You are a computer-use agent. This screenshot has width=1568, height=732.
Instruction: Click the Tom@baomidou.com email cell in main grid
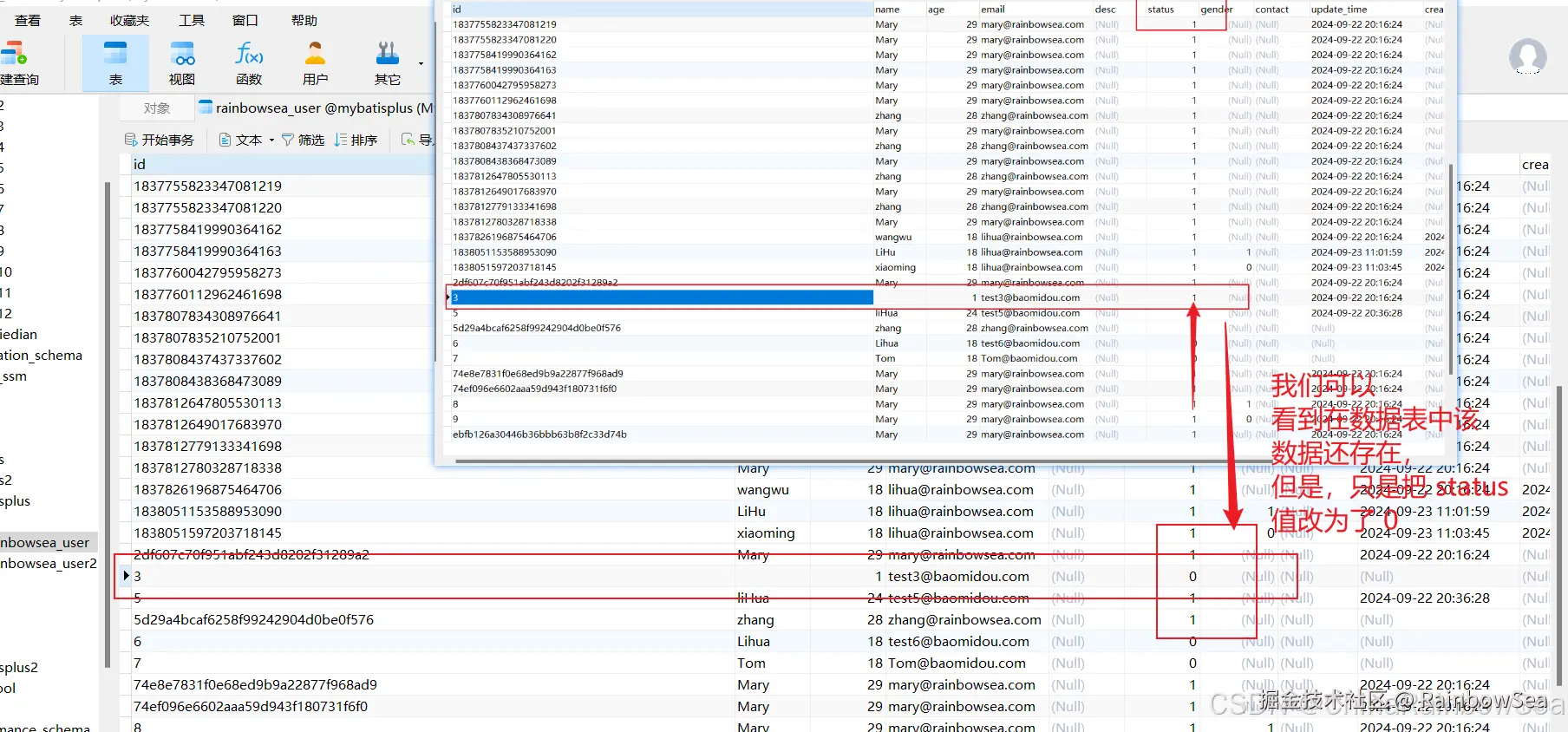coord(958,663)
